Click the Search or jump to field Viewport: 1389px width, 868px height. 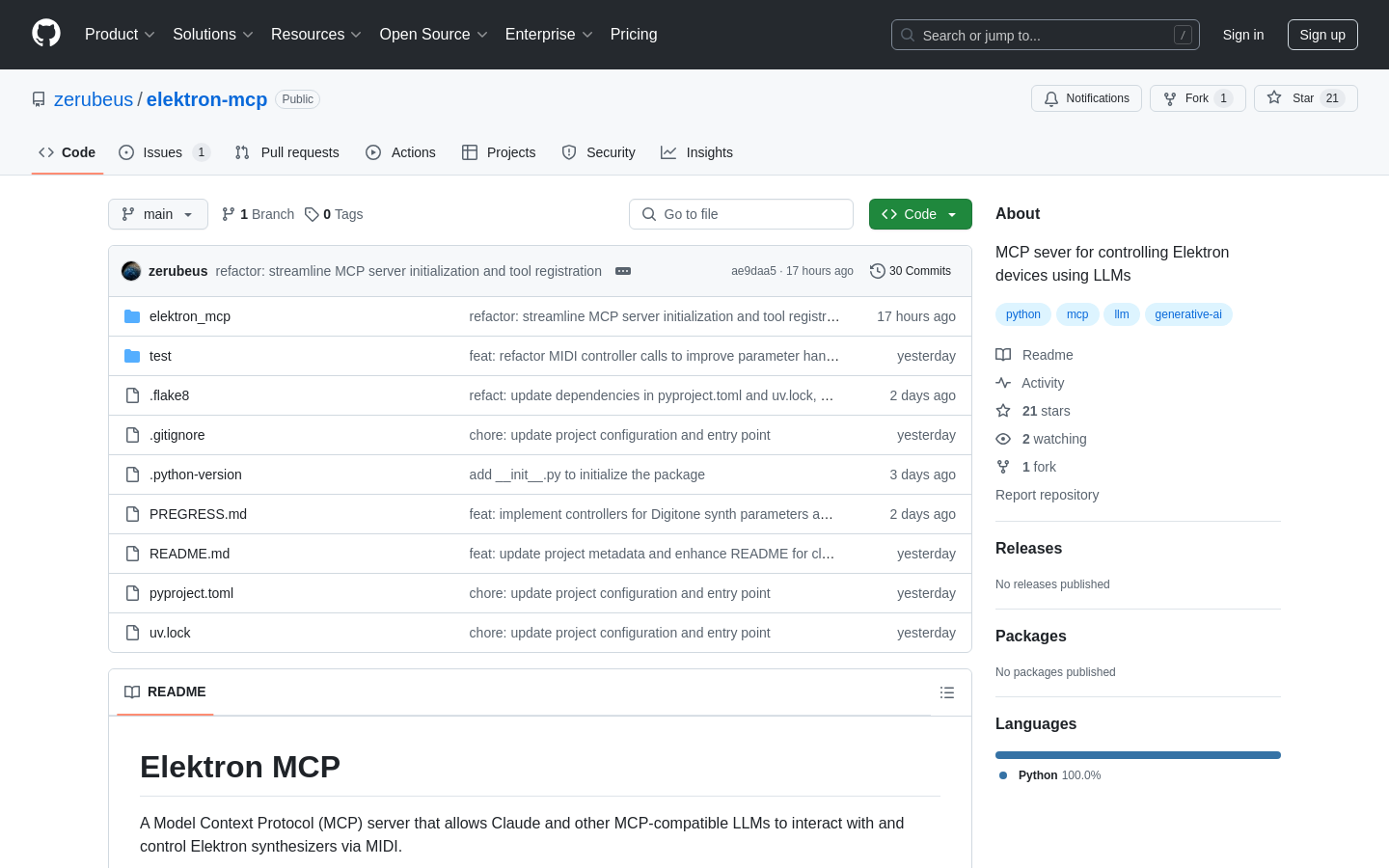click(x=1046, y=35)
